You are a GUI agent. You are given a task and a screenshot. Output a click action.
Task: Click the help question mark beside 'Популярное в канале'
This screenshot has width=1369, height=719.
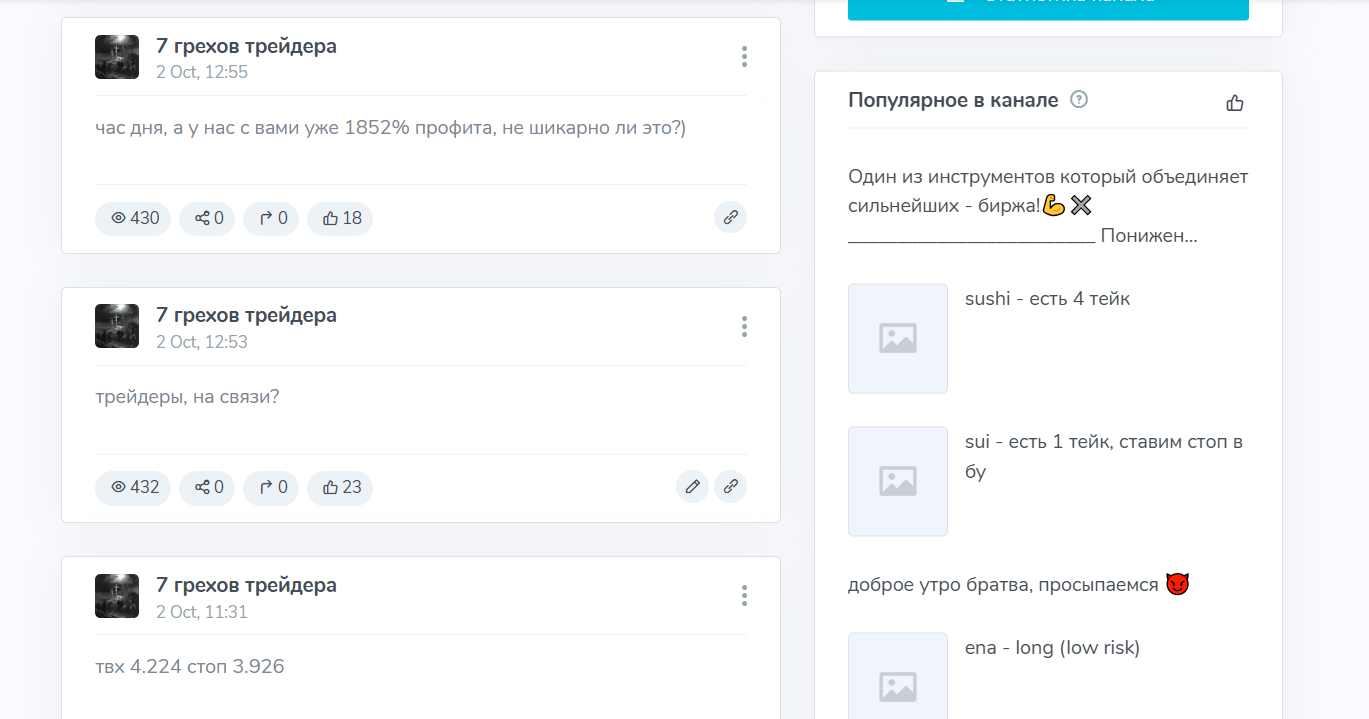pyautogui.click(x=1079, y=100)
